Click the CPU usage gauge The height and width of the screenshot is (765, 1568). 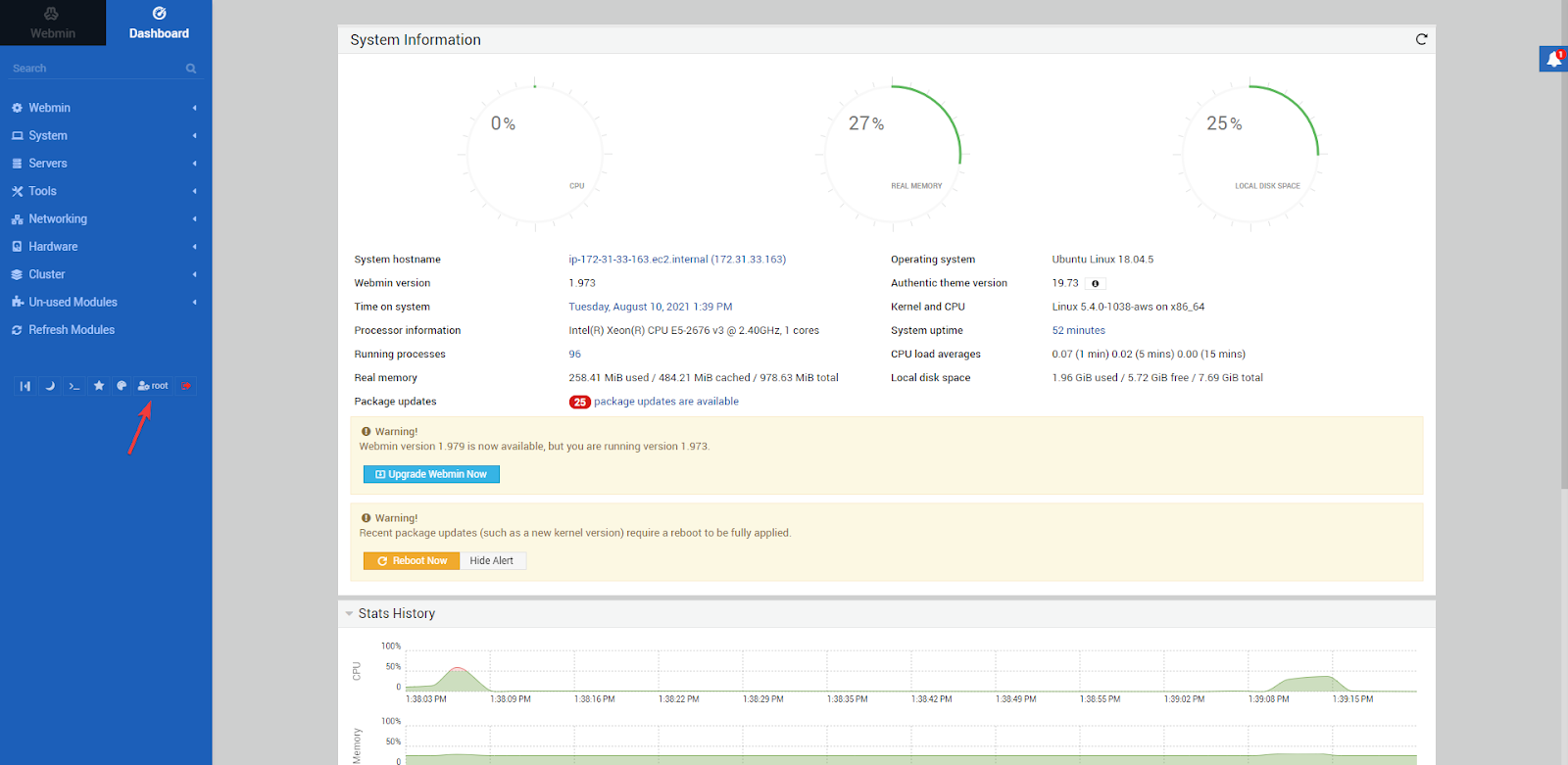(x=535, y=155)
